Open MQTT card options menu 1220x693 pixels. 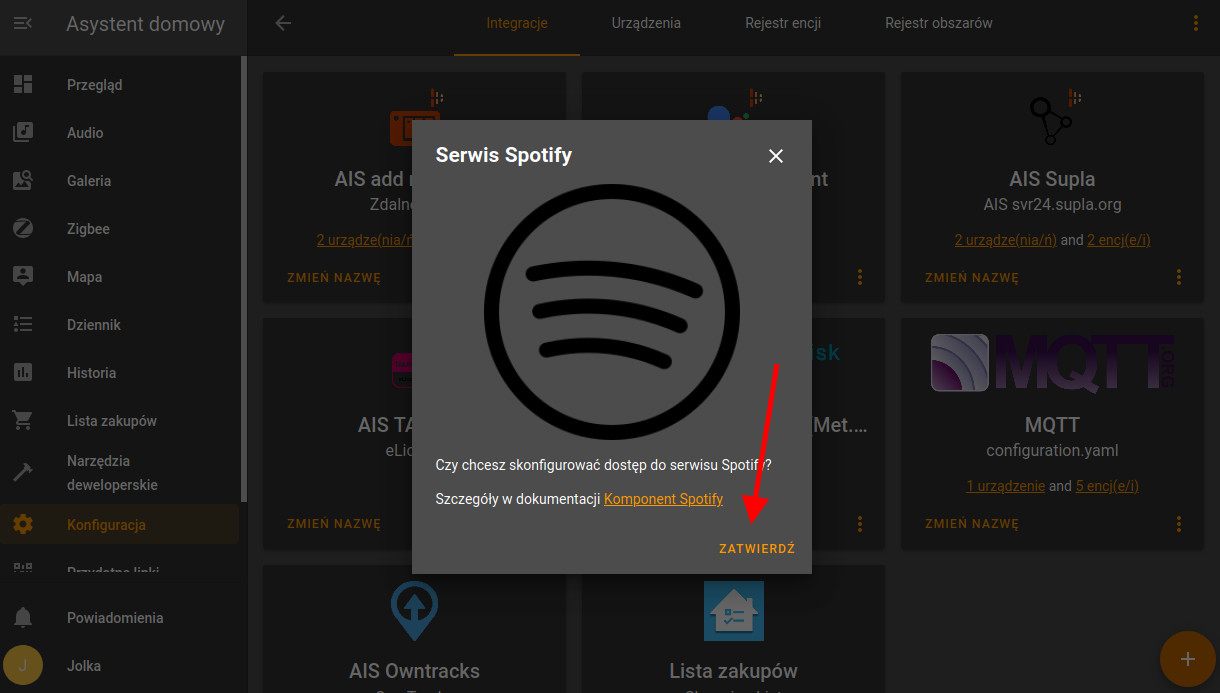click(x=1179, y=523)
